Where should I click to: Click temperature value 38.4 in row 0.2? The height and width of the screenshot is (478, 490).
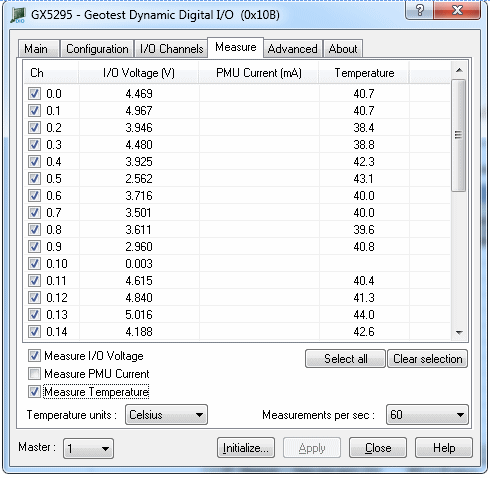point(364,128)
